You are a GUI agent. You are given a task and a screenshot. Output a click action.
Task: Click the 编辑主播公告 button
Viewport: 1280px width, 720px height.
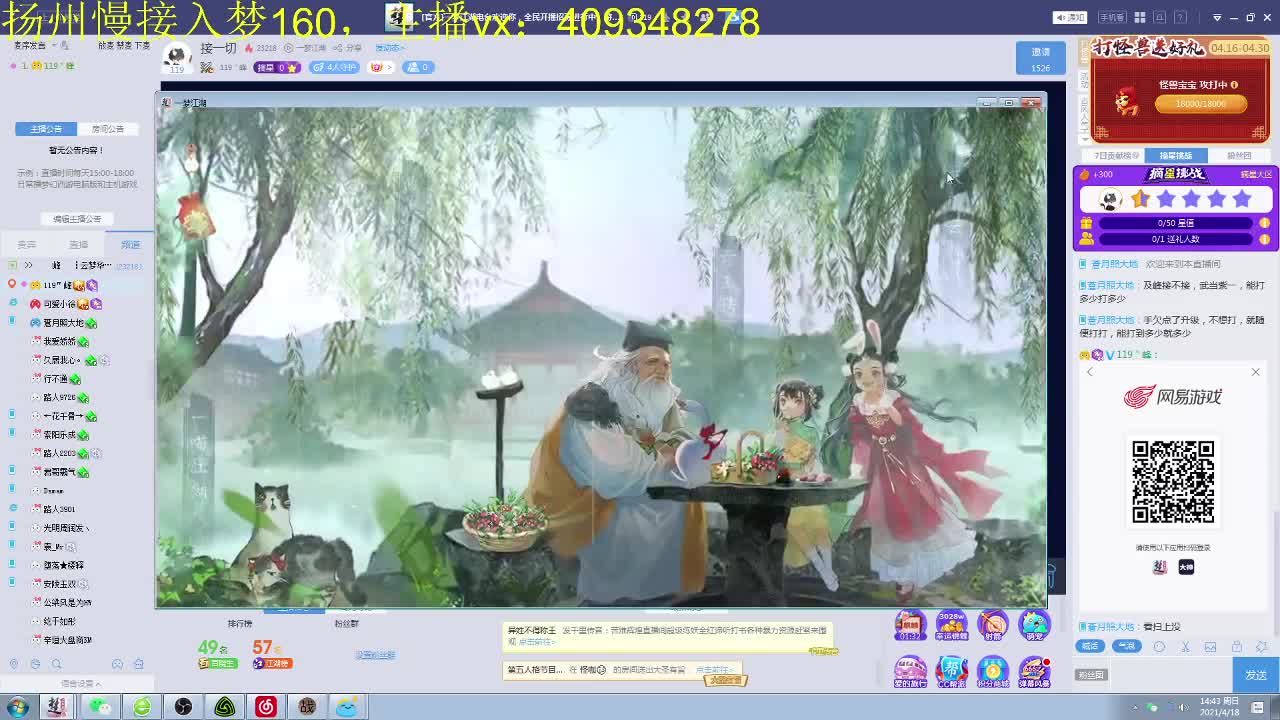(77, 219)
